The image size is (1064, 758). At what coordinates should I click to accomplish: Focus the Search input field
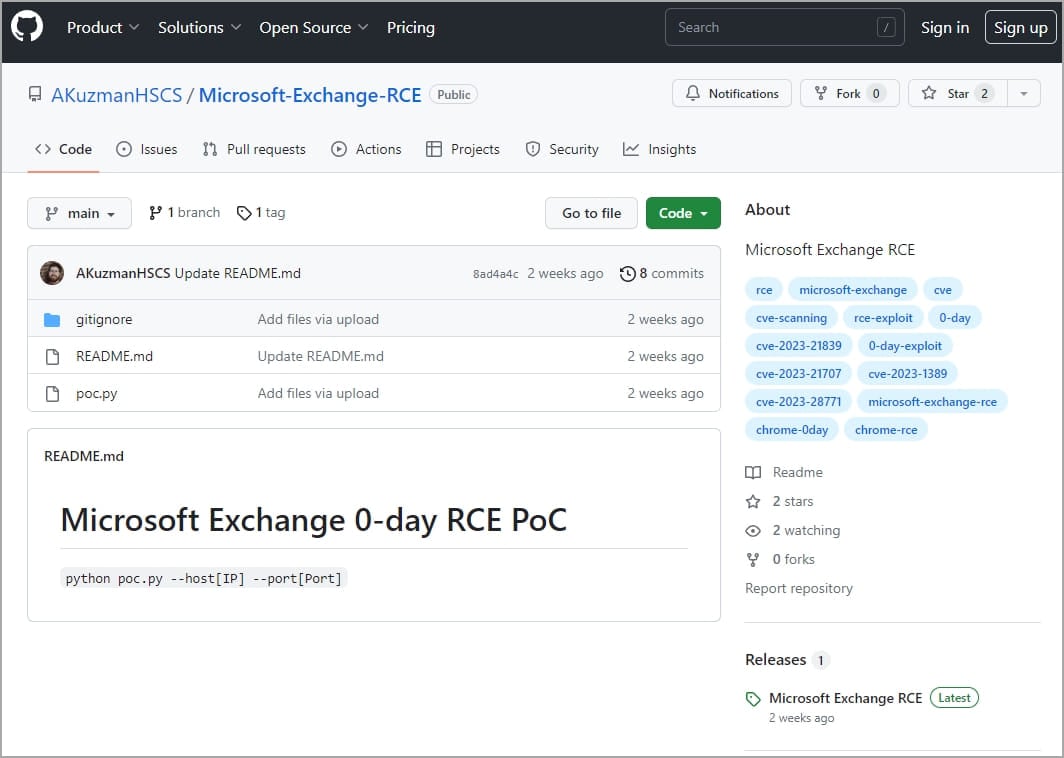770,27
